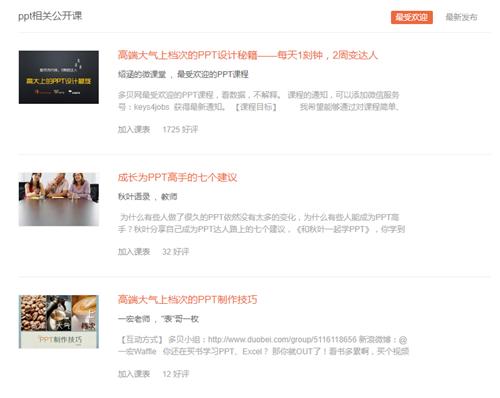Select the 最受欢迎 sorting tab
Viewport: 500px width, 398px height.
click(x=412, y=17)
